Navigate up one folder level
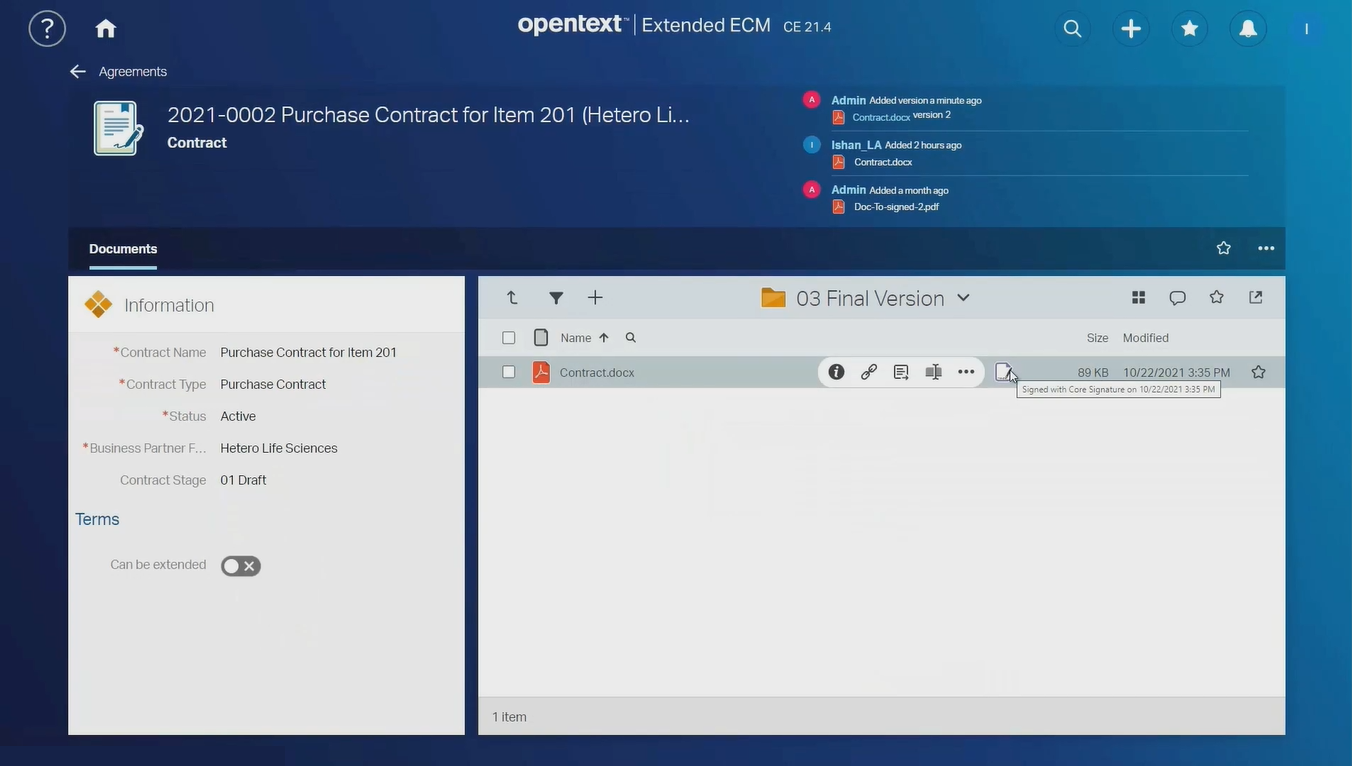The height and width of the screenshot is (766, 1352). point(512,297)
